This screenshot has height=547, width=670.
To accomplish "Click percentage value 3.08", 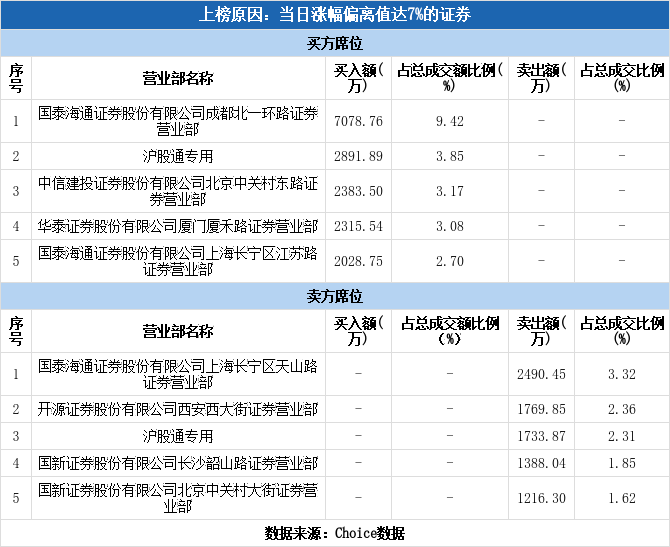I will tap(450, 226).
